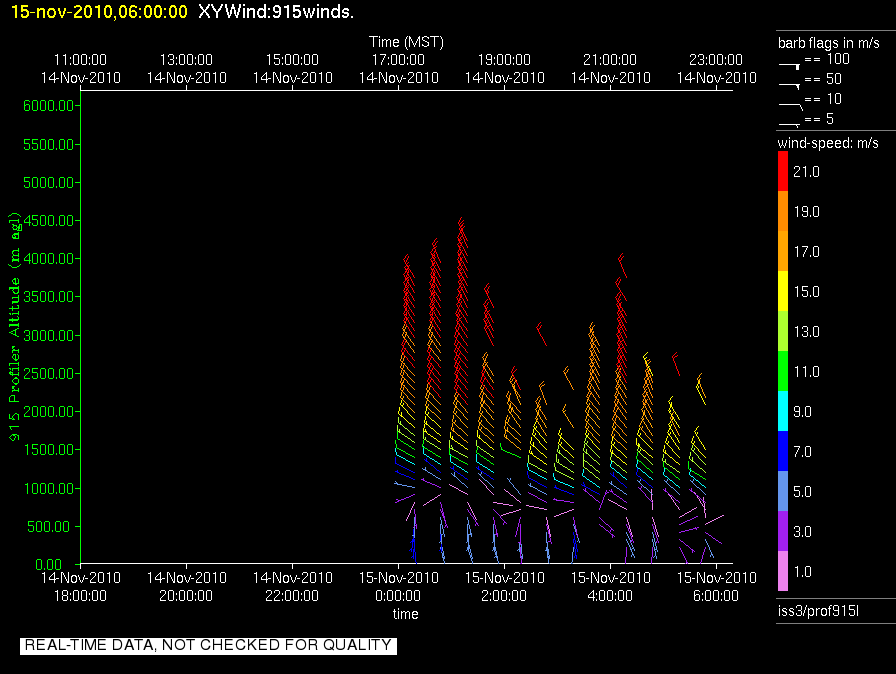
Task: Click the 'REAL-TIME DATA, NOT CHECKED FOR QUALITY' banner
Action: [208, 645]
